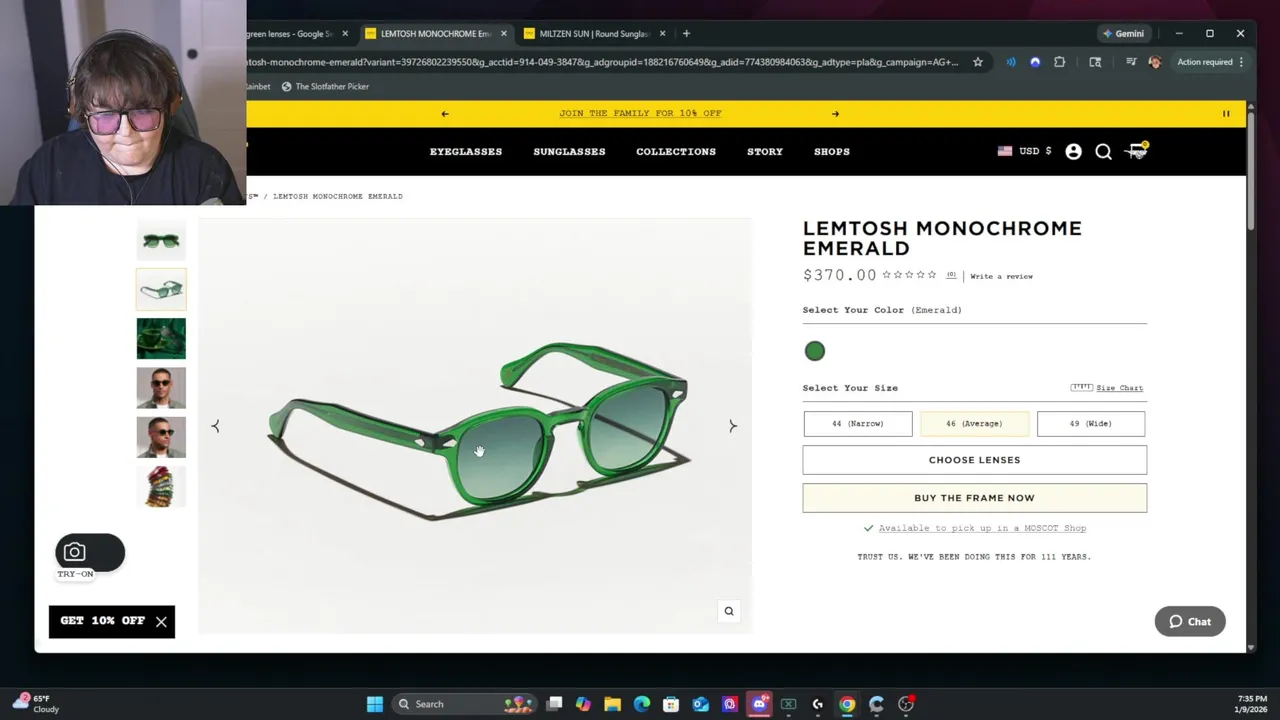The width and height of the screenshot is (1280, 720).
Task: Select stacked colorful frames thumbnail
Action: pyautogui.click(x=161, y=486)
